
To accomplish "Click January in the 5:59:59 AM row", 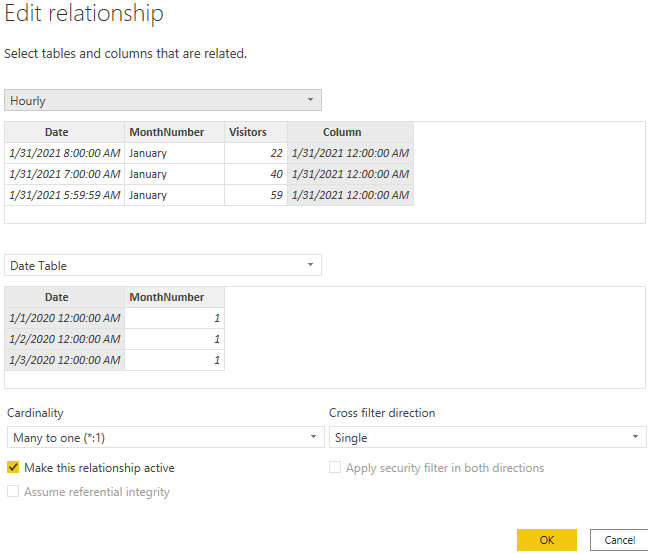I will [174, 195].
